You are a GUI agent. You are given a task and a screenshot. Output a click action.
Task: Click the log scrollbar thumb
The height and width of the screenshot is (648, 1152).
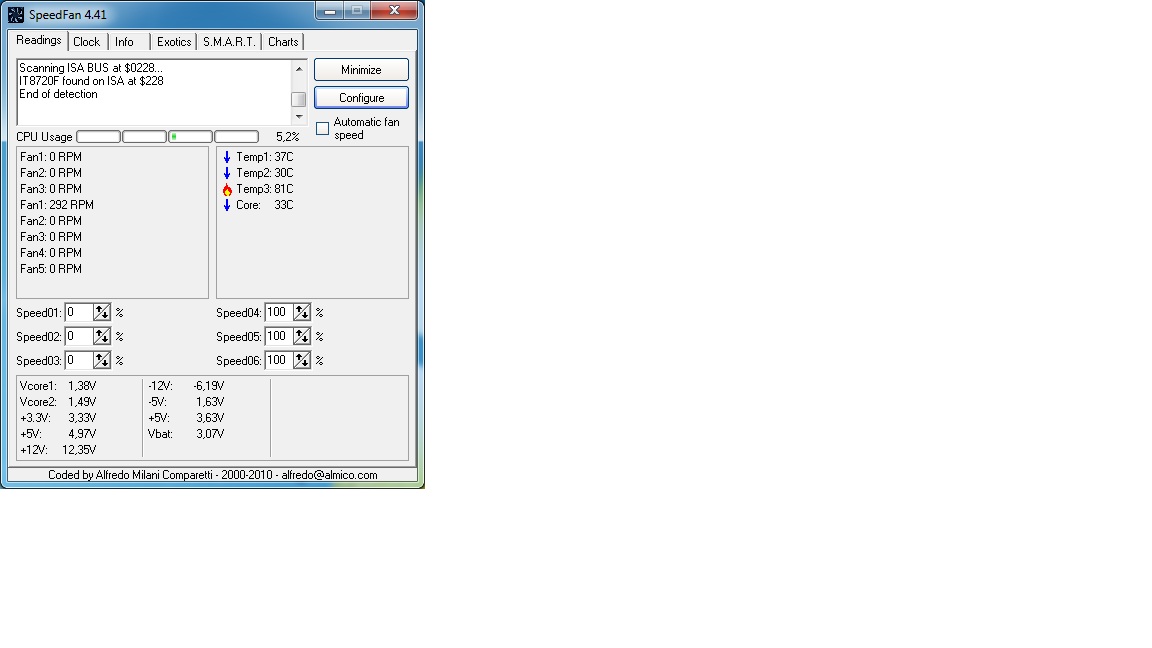(298, 99)
